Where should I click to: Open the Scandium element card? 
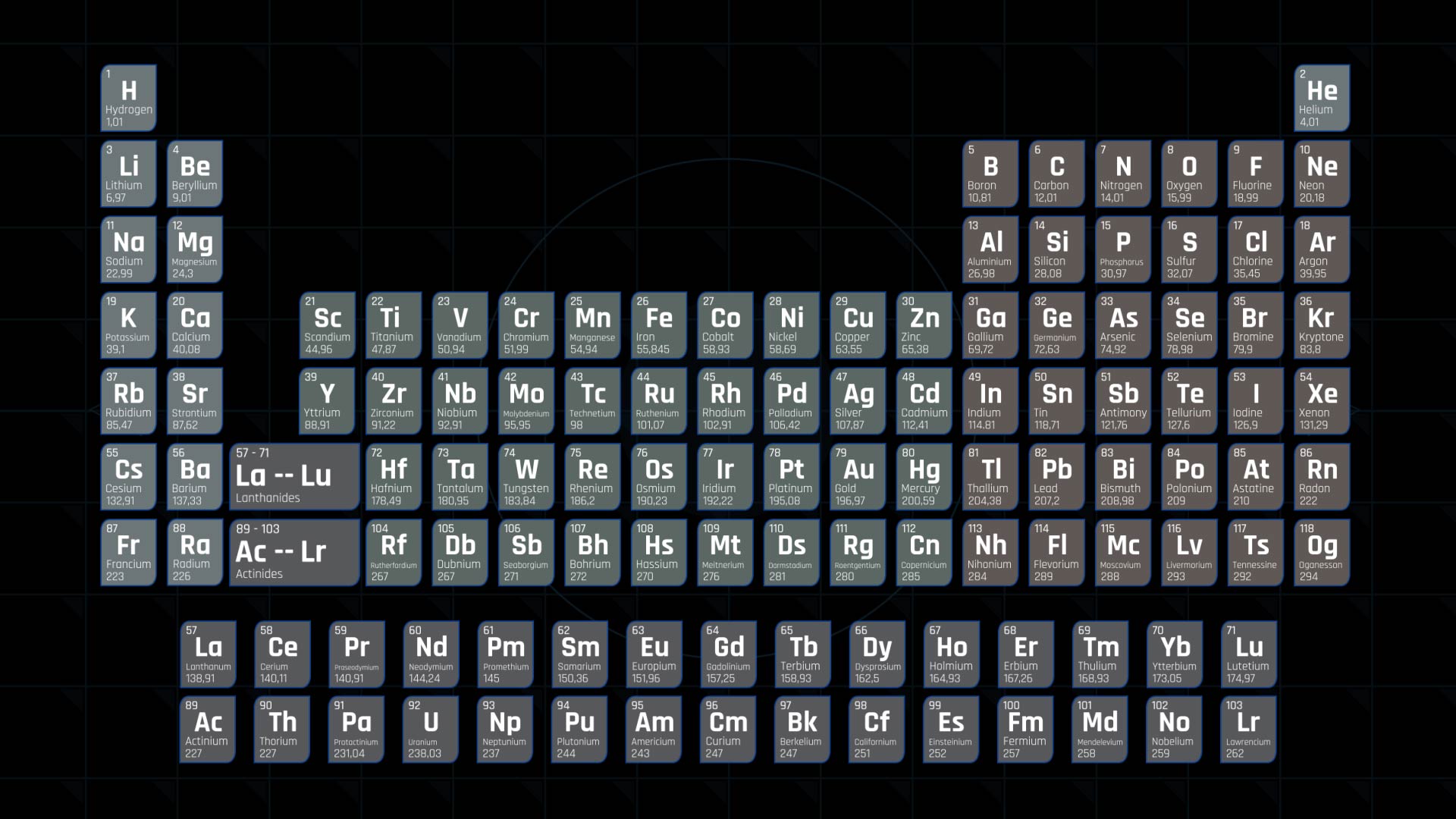[x=328, y=325]
